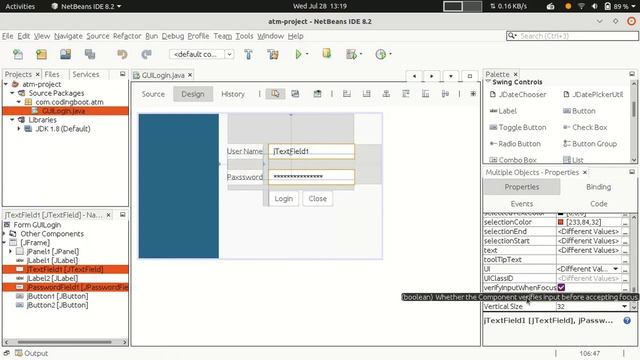
Task: Switch to History view
Action: click(x=233, y=94)
